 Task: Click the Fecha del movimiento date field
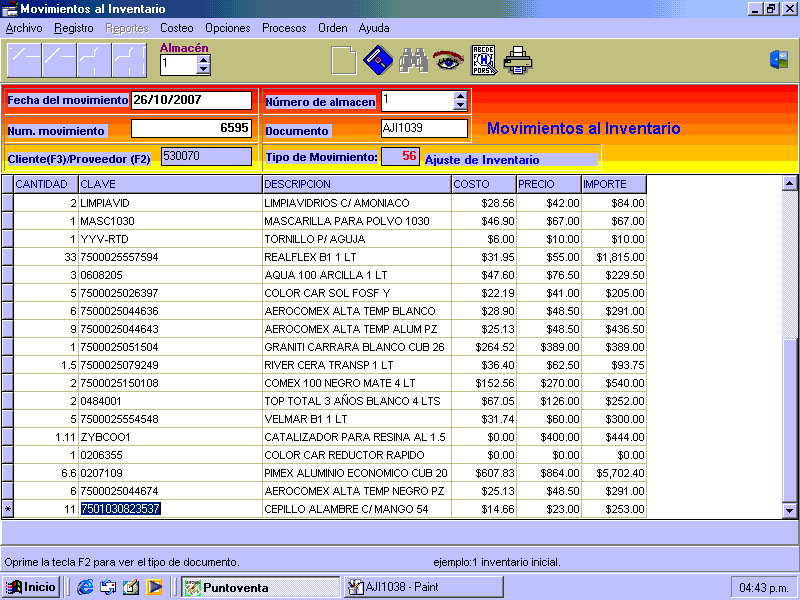click(191, 100)
